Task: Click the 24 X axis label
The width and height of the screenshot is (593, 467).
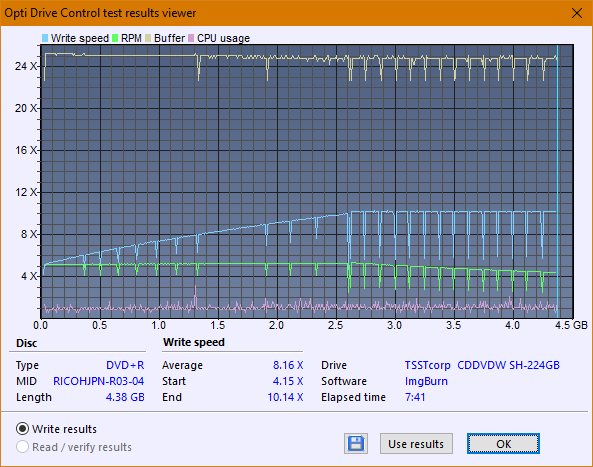Action: (x=26, y=67)
